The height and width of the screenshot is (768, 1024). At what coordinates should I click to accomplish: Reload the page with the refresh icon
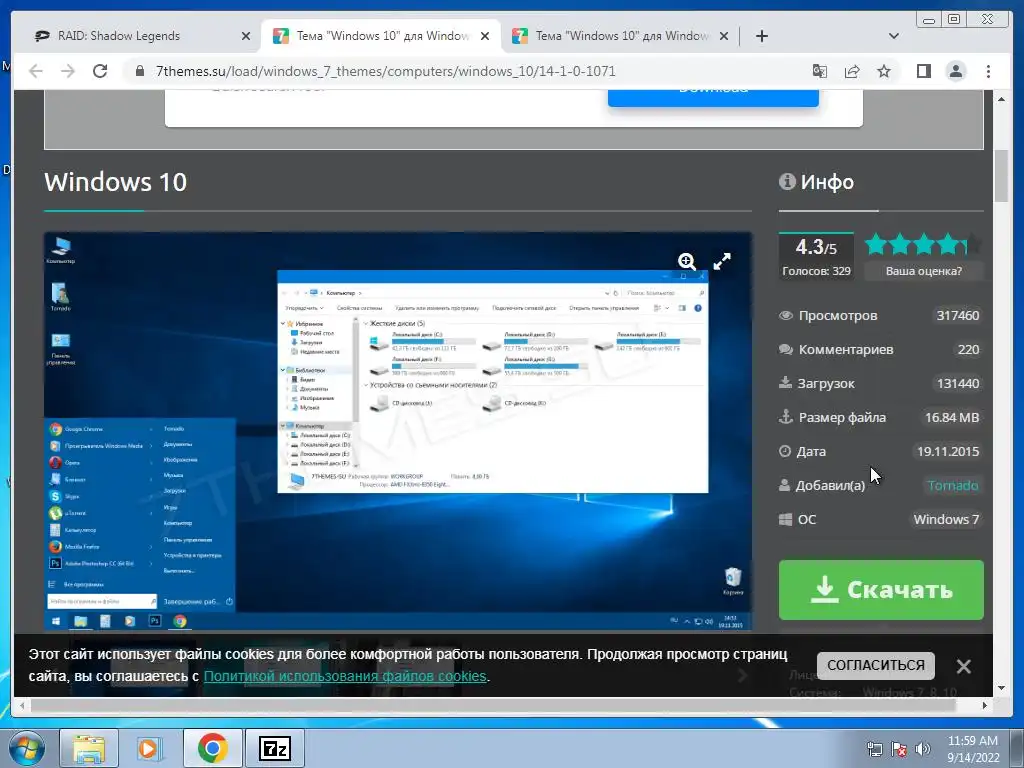click(x=100, y=71)
